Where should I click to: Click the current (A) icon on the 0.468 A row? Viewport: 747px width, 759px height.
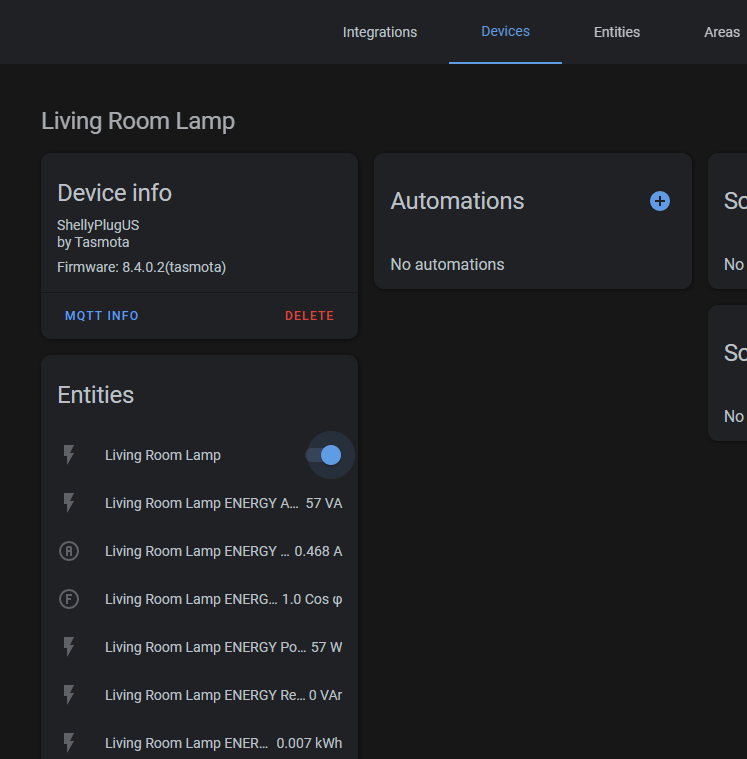click(69, 551)
